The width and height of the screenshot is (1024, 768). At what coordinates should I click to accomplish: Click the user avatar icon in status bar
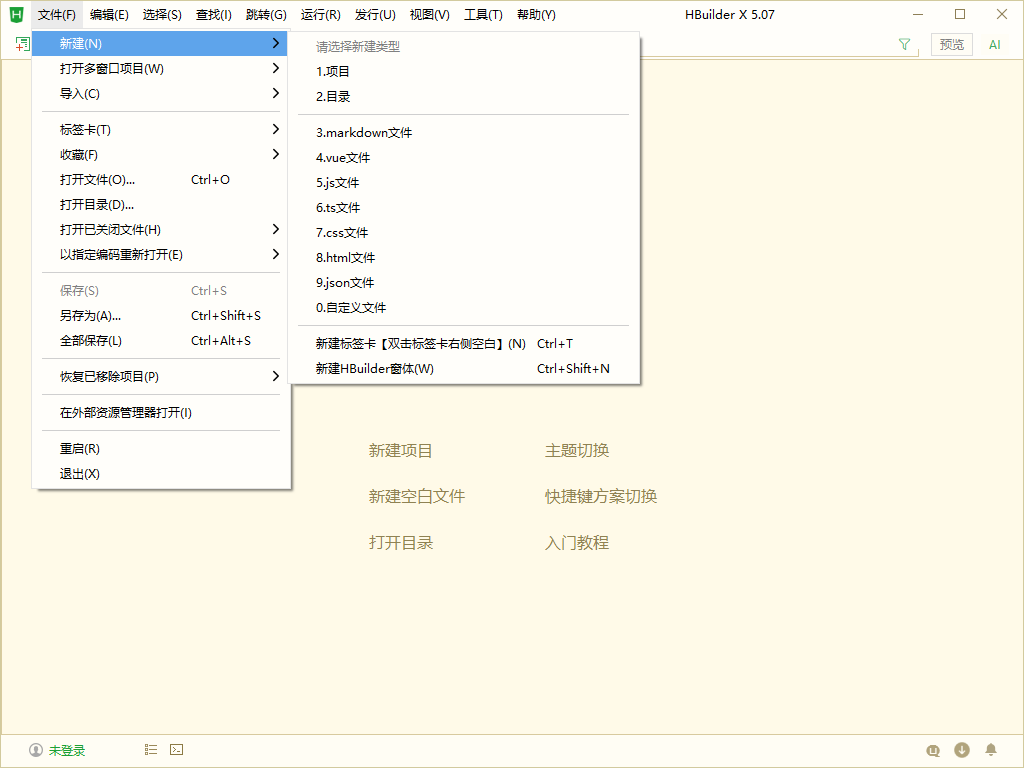(36, 750)
